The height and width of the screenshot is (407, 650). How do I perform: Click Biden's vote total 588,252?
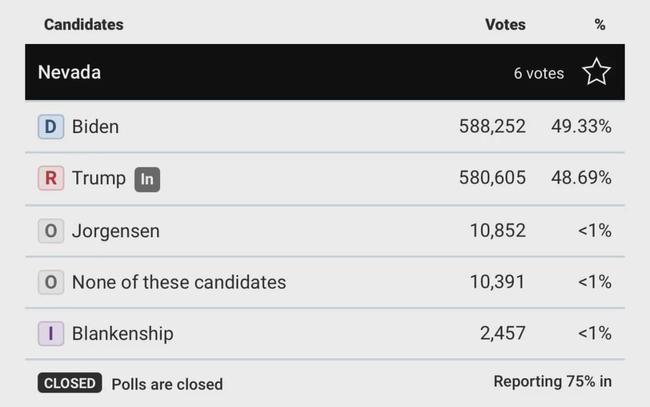click(491, 127)
